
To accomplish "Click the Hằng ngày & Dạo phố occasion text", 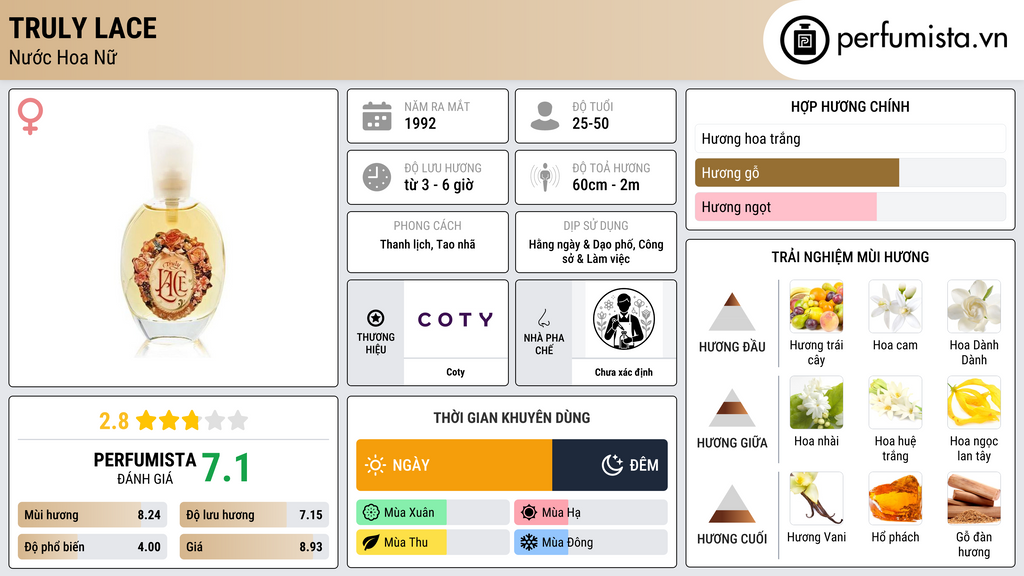I will [x=596, y=251].
